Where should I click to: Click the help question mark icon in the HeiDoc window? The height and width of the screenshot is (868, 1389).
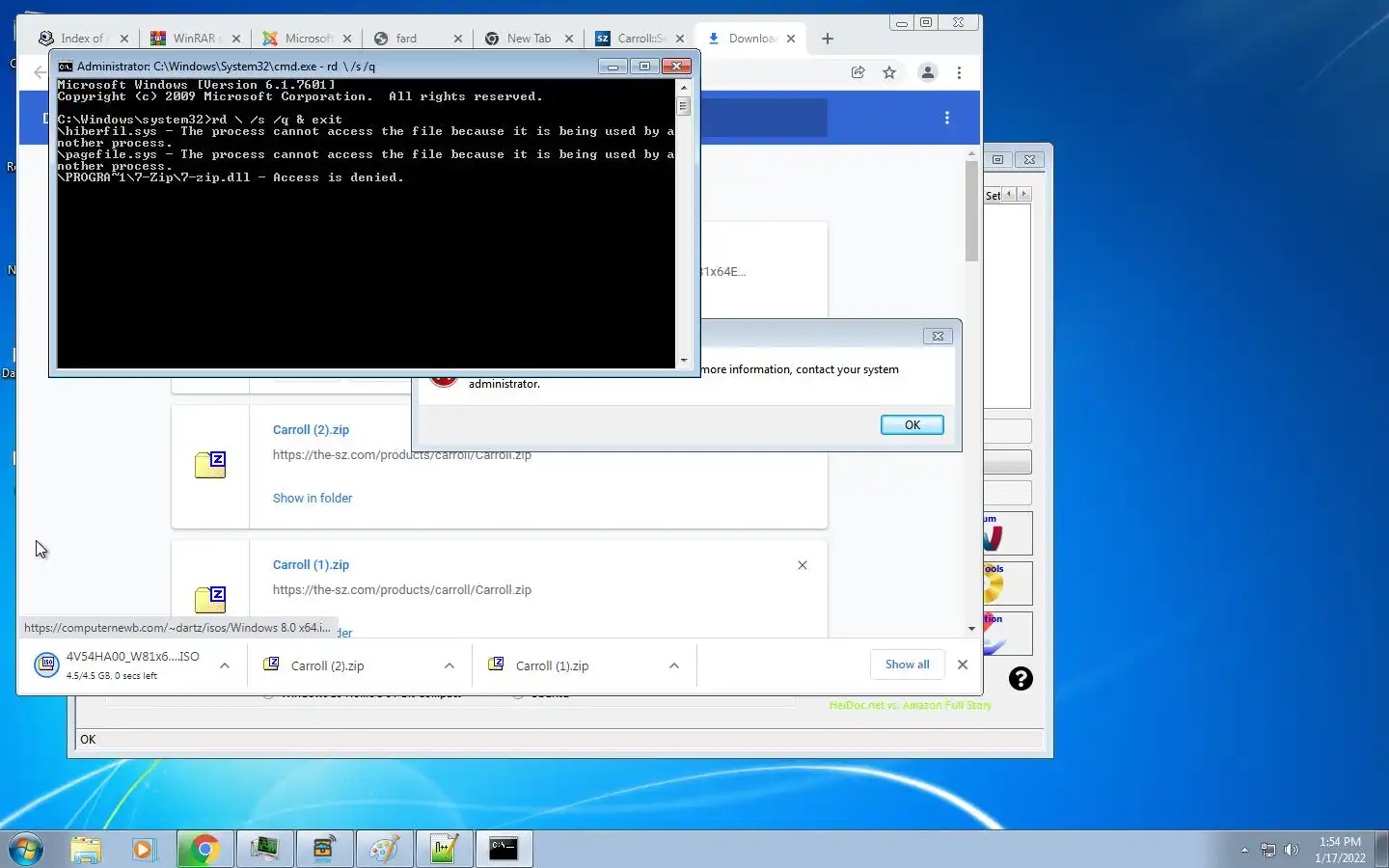[1021, 679]
